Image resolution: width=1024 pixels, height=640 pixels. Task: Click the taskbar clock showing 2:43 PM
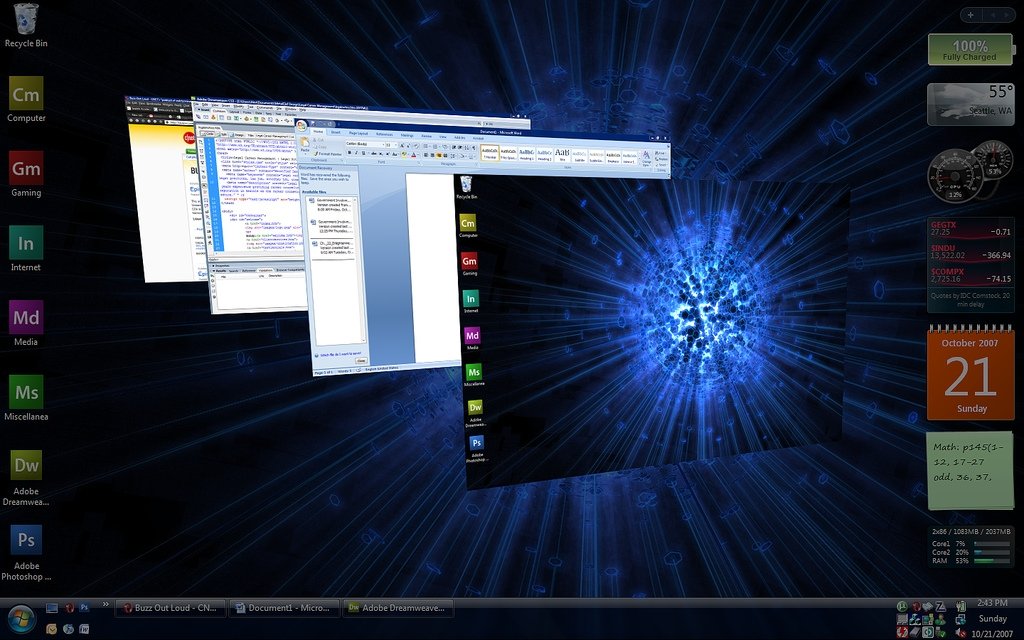click(993, 603)
